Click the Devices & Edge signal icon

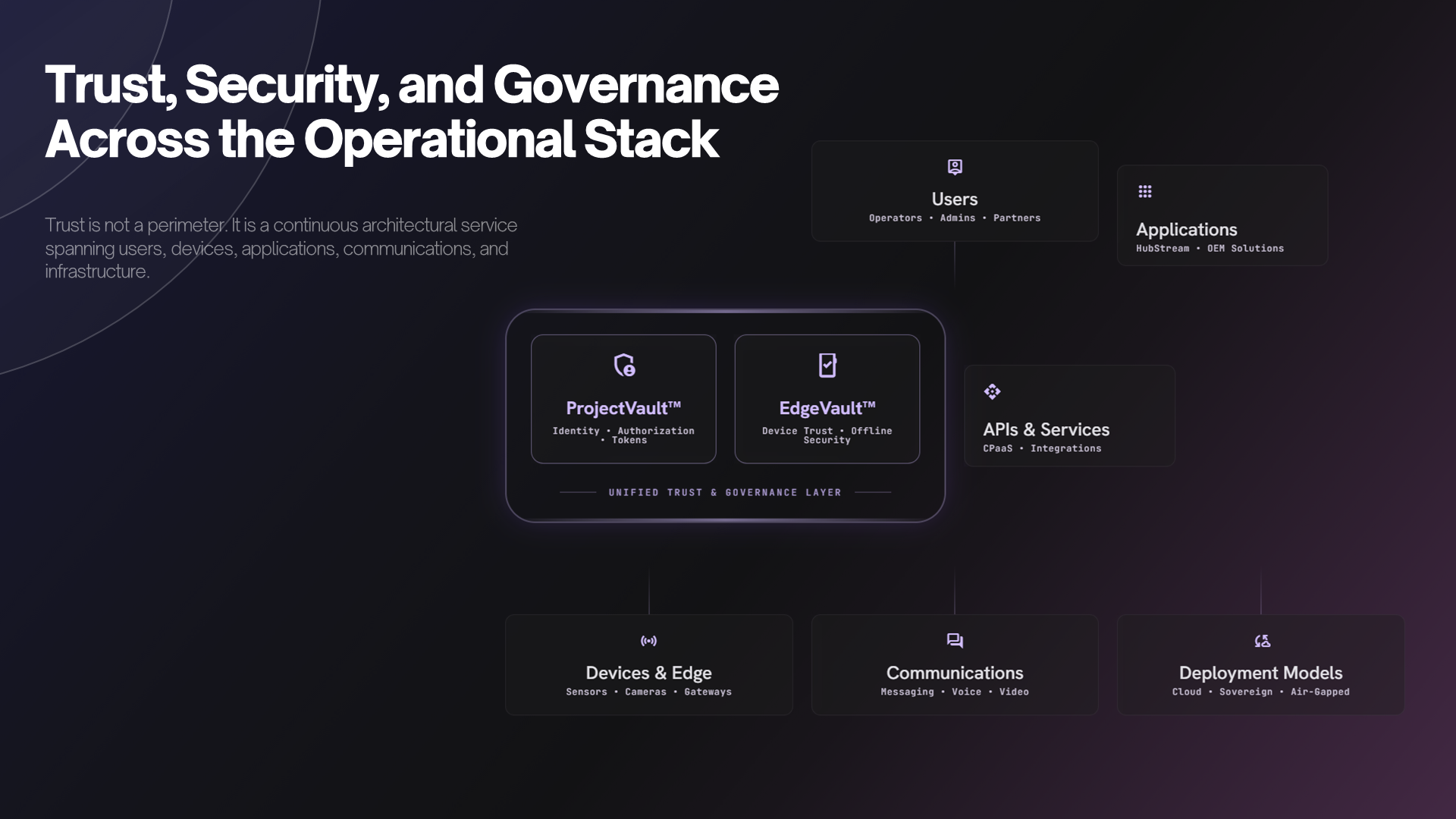click(649, 641)
